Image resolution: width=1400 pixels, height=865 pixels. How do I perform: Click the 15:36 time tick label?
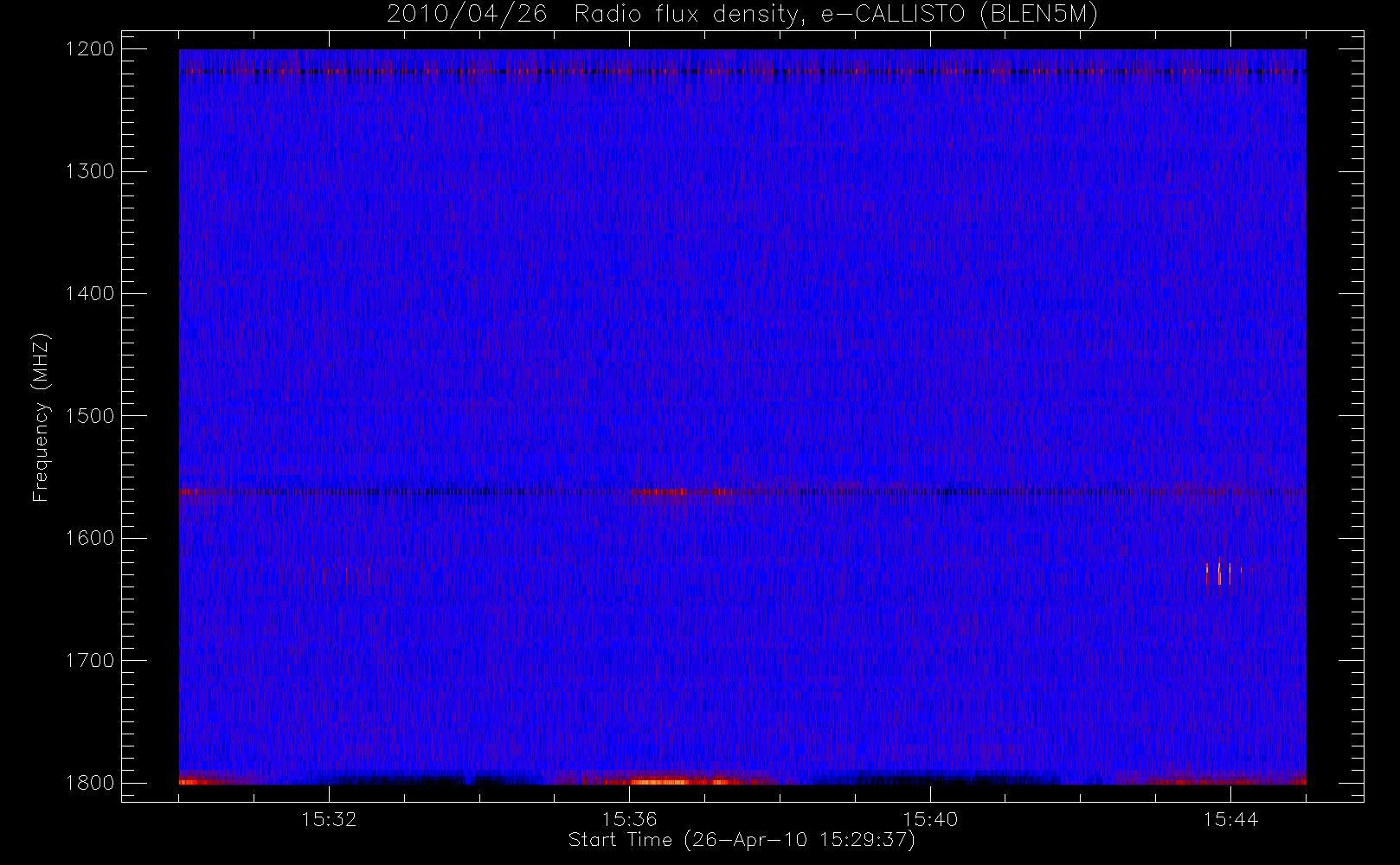tap(630, 818)
